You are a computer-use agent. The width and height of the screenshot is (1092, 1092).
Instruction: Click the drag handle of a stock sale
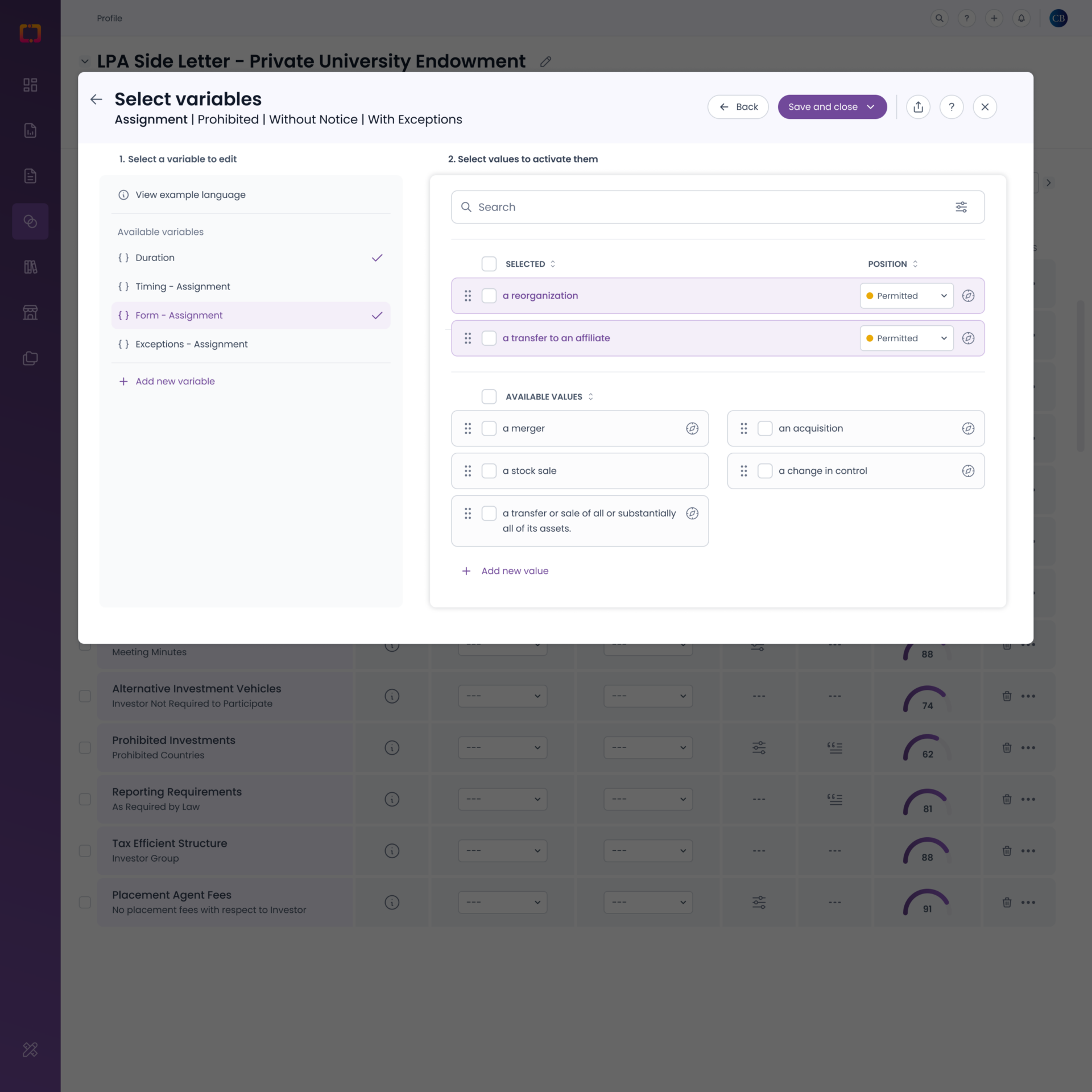tap(468, 471)
